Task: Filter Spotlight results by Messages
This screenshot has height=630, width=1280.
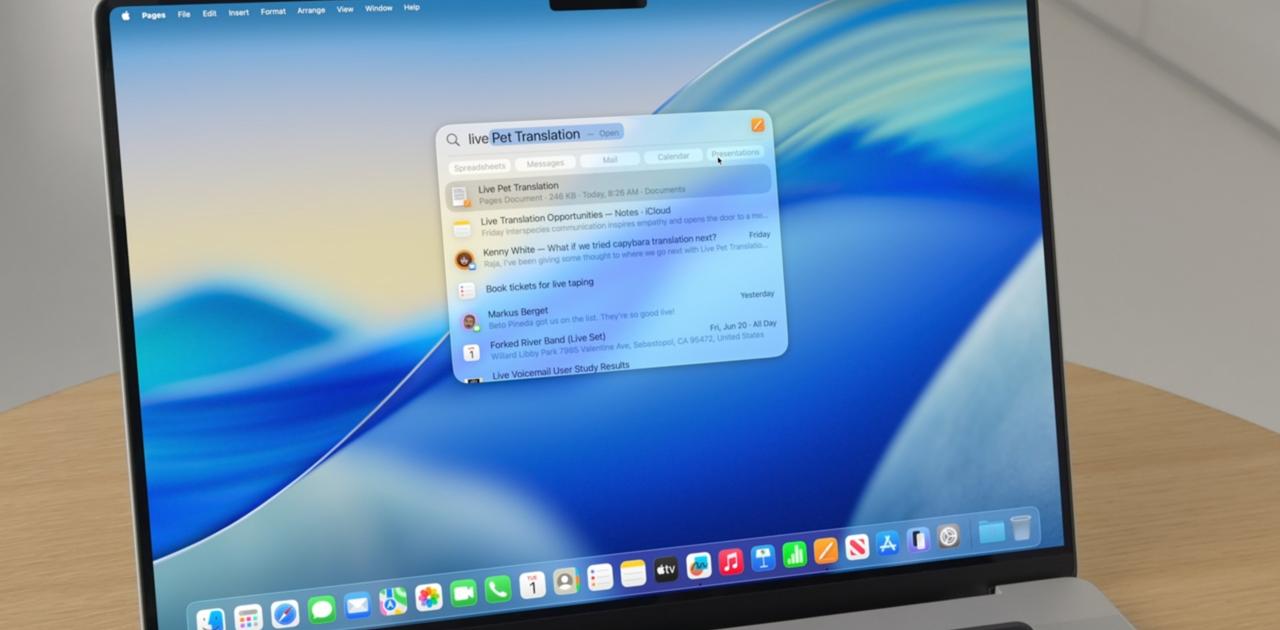Action: [545, 163]
